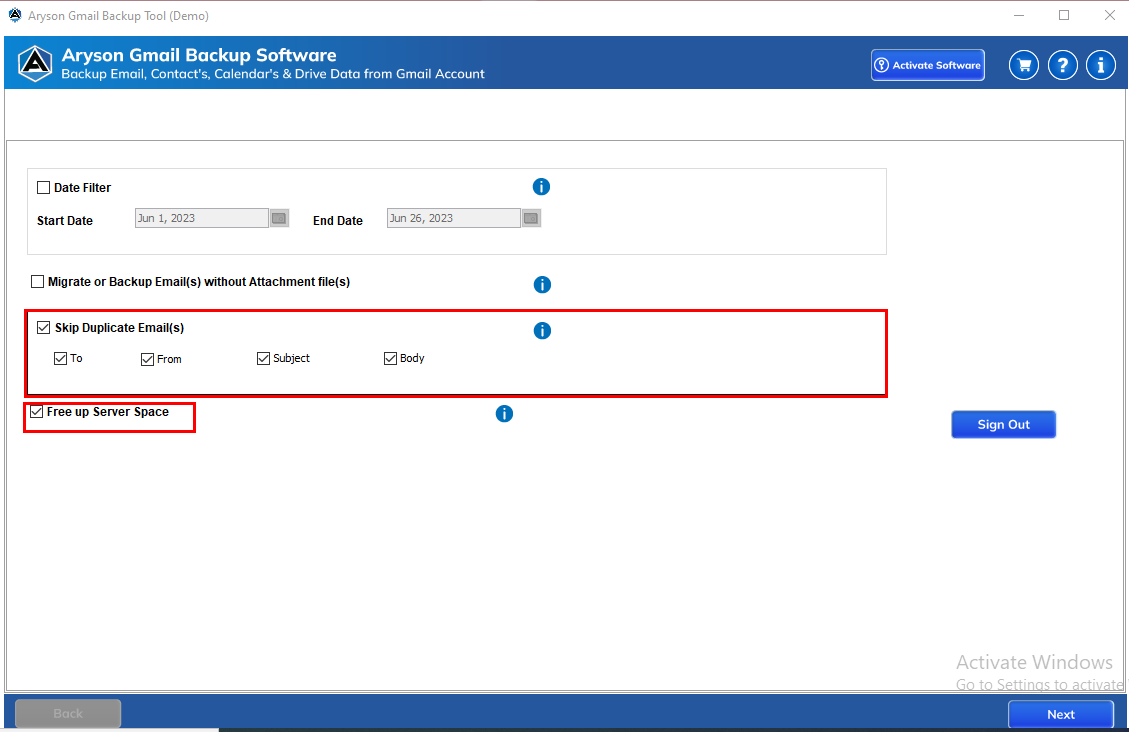1129x732 pixels.
Task: Toggle the From duplicate criterion checkbox
Action: 148,359
